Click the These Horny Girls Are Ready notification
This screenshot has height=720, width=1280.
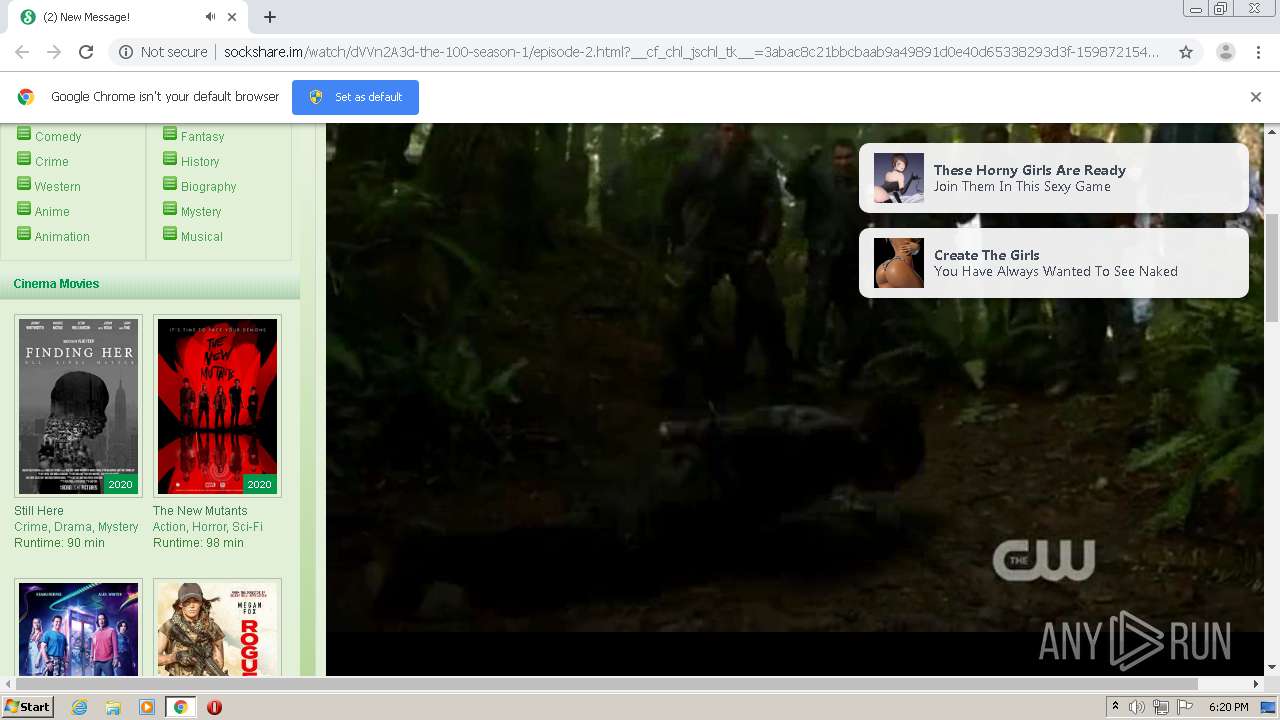point(1054,178)
